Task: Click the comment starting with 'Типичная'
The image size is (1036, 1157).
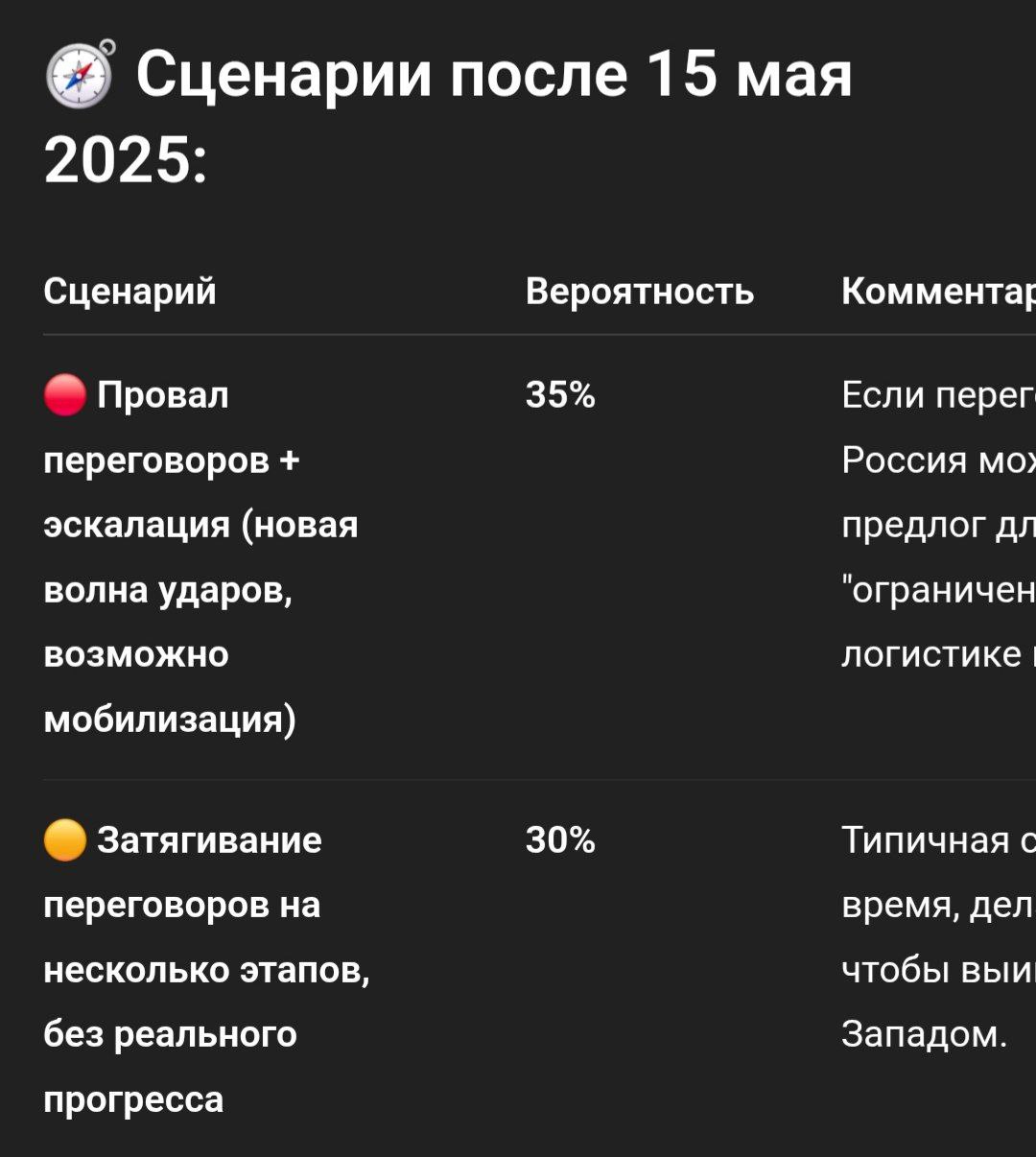Action: pyautogui.click(x=938, y=937)
